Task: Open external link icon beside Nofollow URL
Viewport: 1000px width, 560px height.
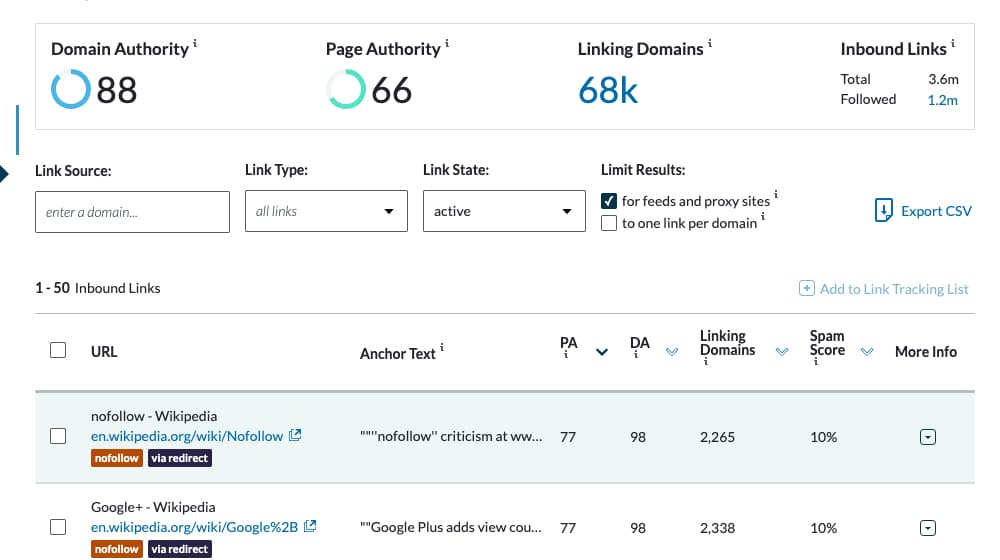Action: coord(295,436)
